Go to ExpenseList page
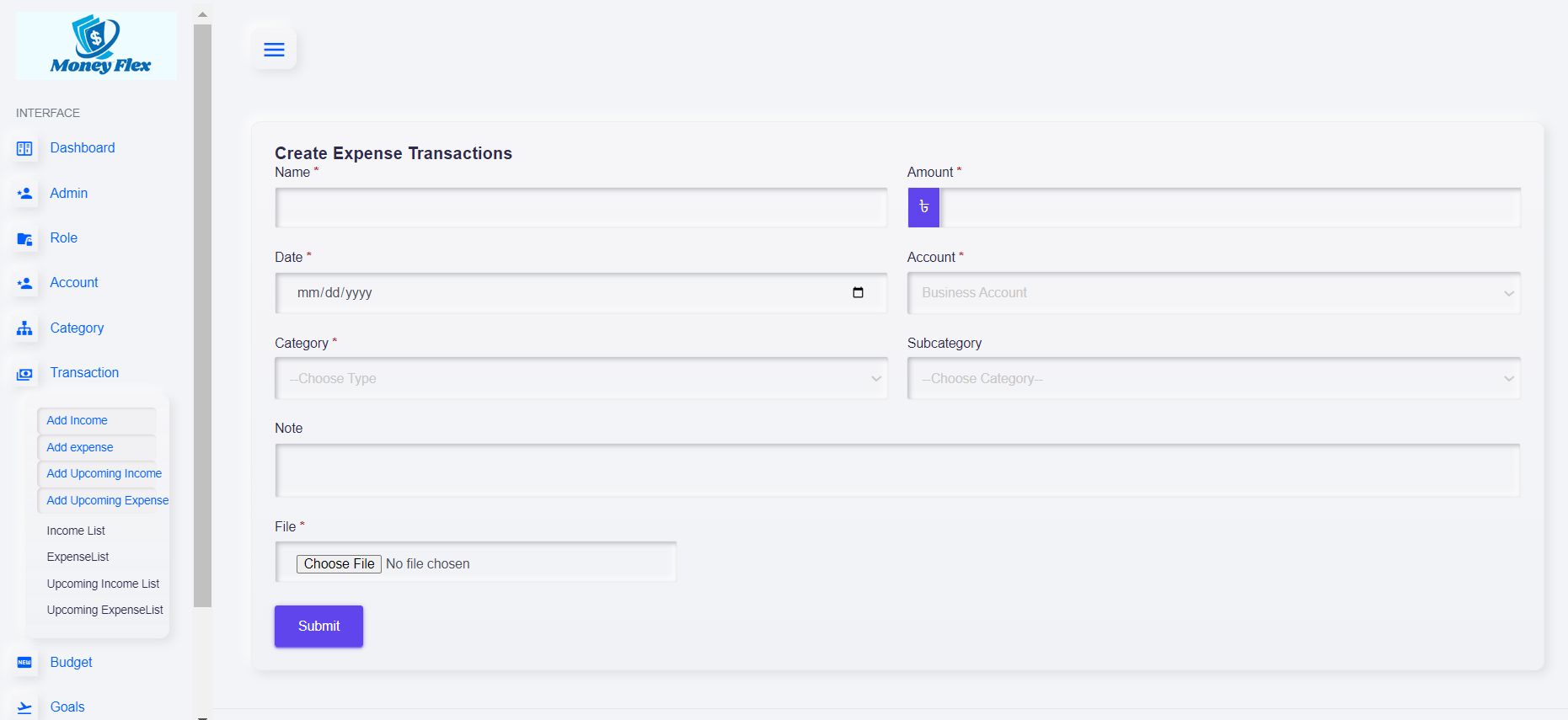Viewport: 1568px width, 720px height. point(78,557)
